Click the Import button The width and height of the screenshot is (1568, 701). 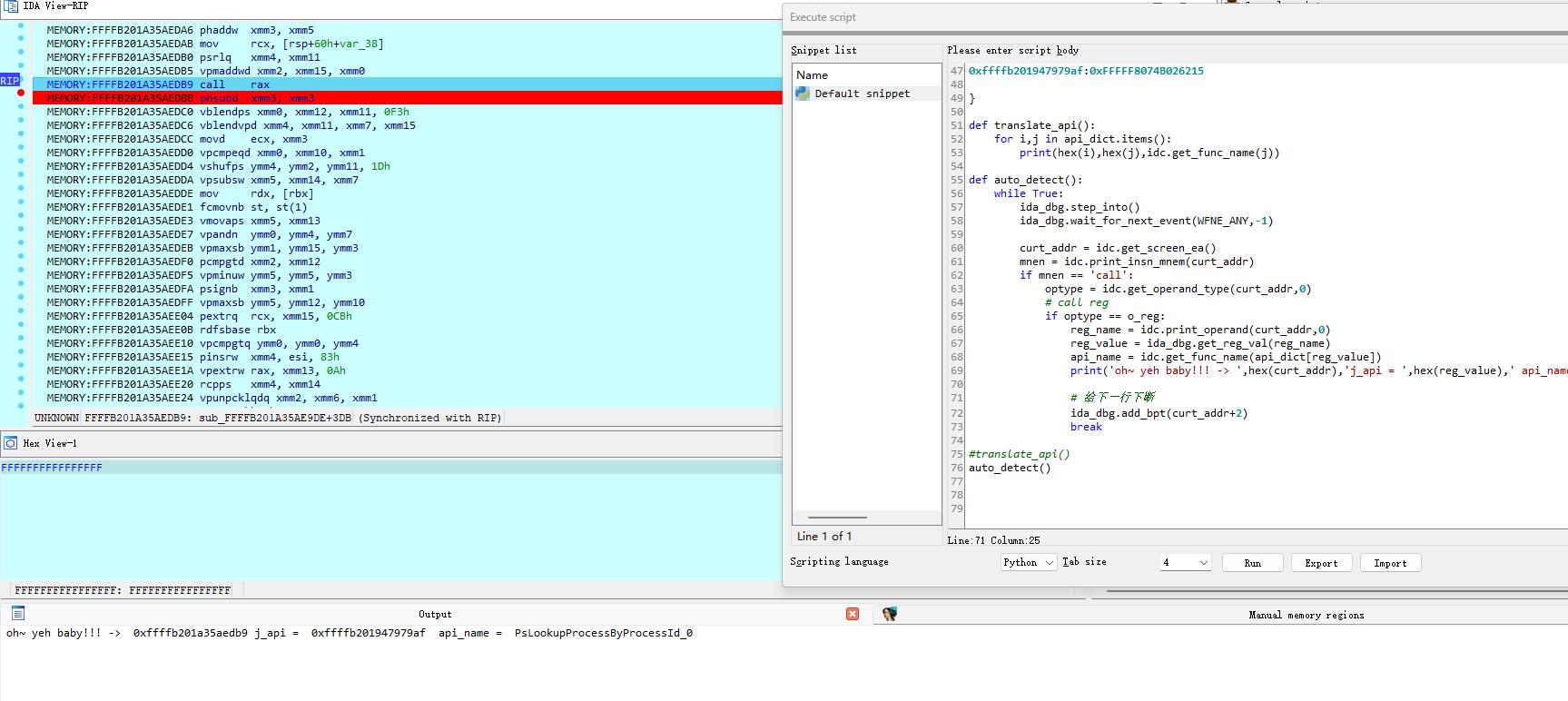coord(1390,563)
